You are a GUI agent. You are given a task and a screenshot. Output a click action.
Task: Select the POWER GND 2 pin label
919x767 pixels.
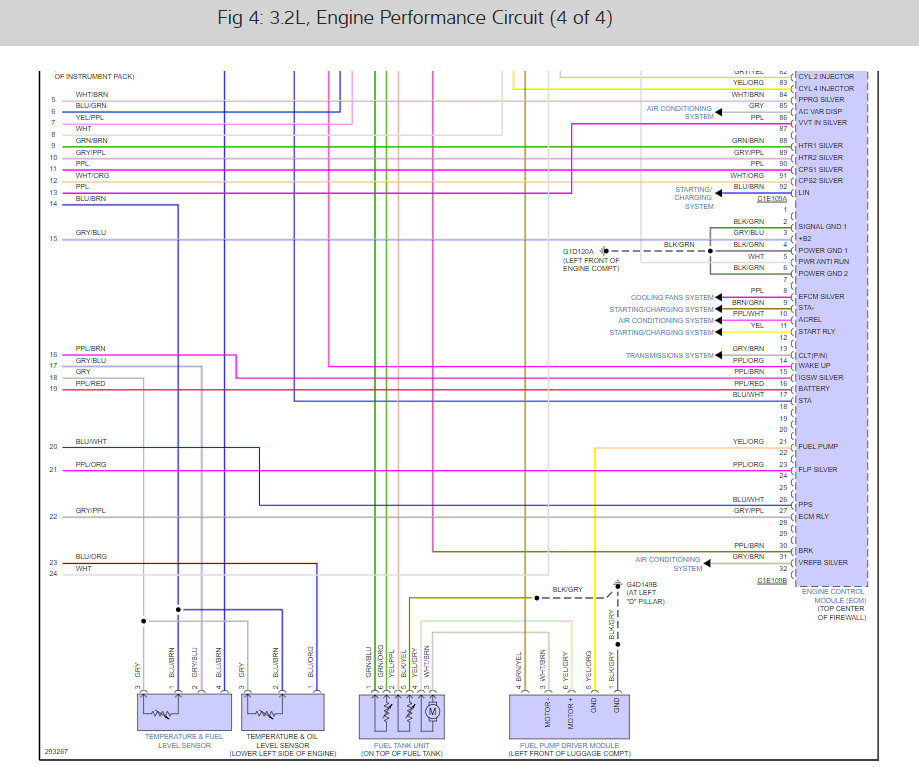click(823, 274)
